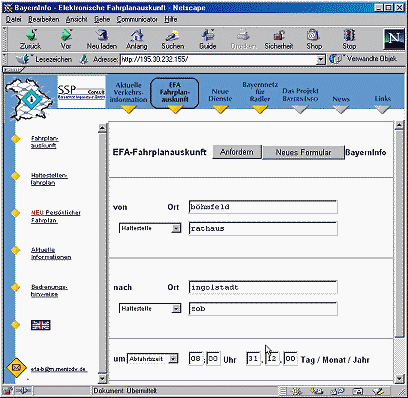408x398 pixels.
Task: Open the Aktuelle Informationen sidebar link
Action: [x=51, y=253]
